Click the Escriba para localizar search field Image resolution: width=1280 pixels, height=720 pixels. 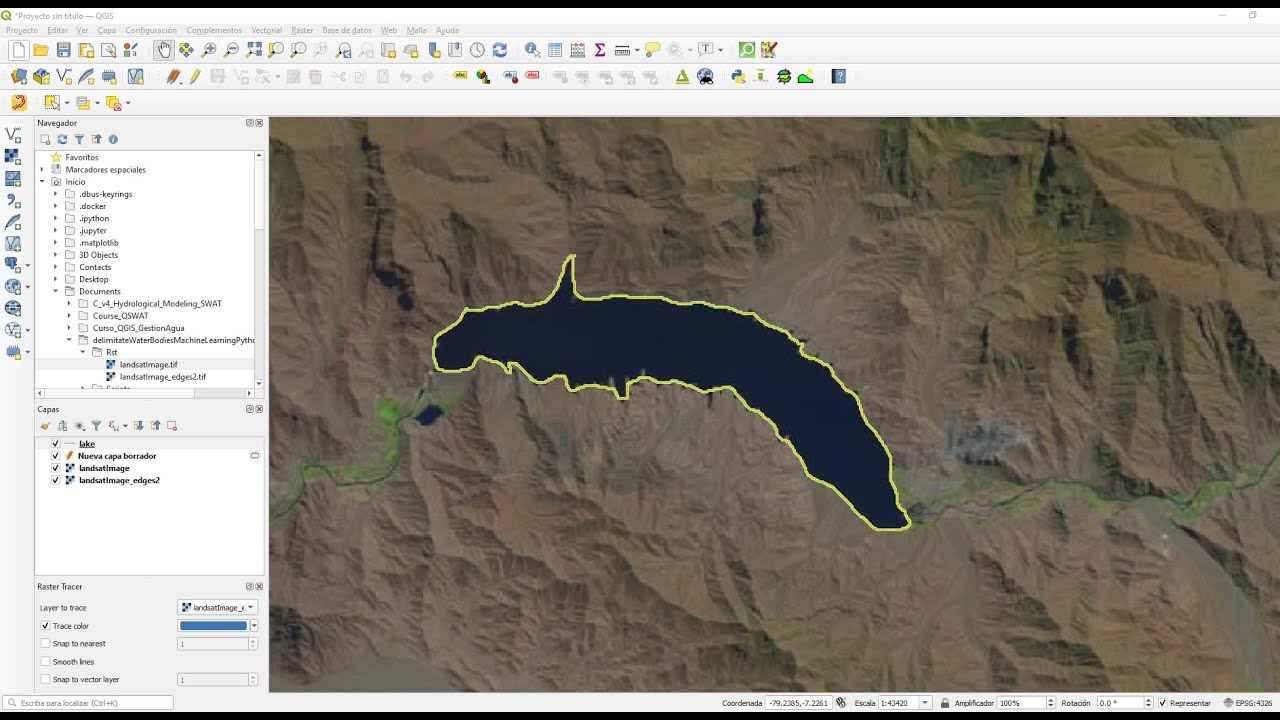[88, 703]
